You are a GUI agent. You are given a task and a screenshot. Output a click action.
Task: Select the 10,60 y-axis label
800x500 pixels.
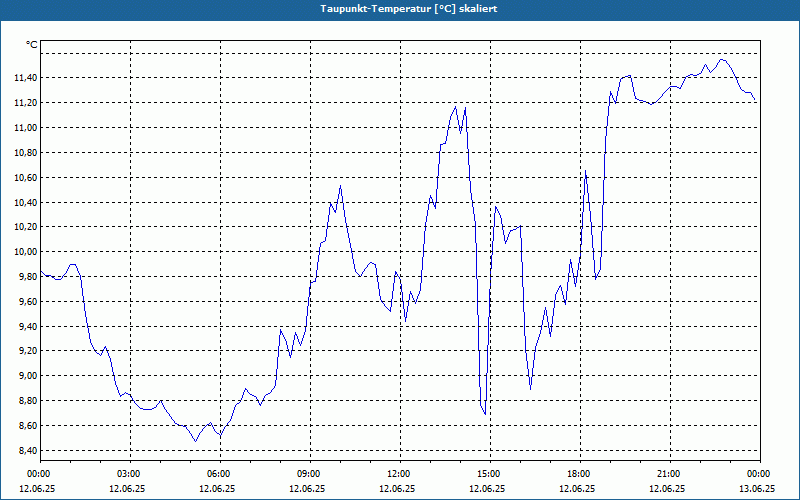pyautogui.click(x=26, y=178)
